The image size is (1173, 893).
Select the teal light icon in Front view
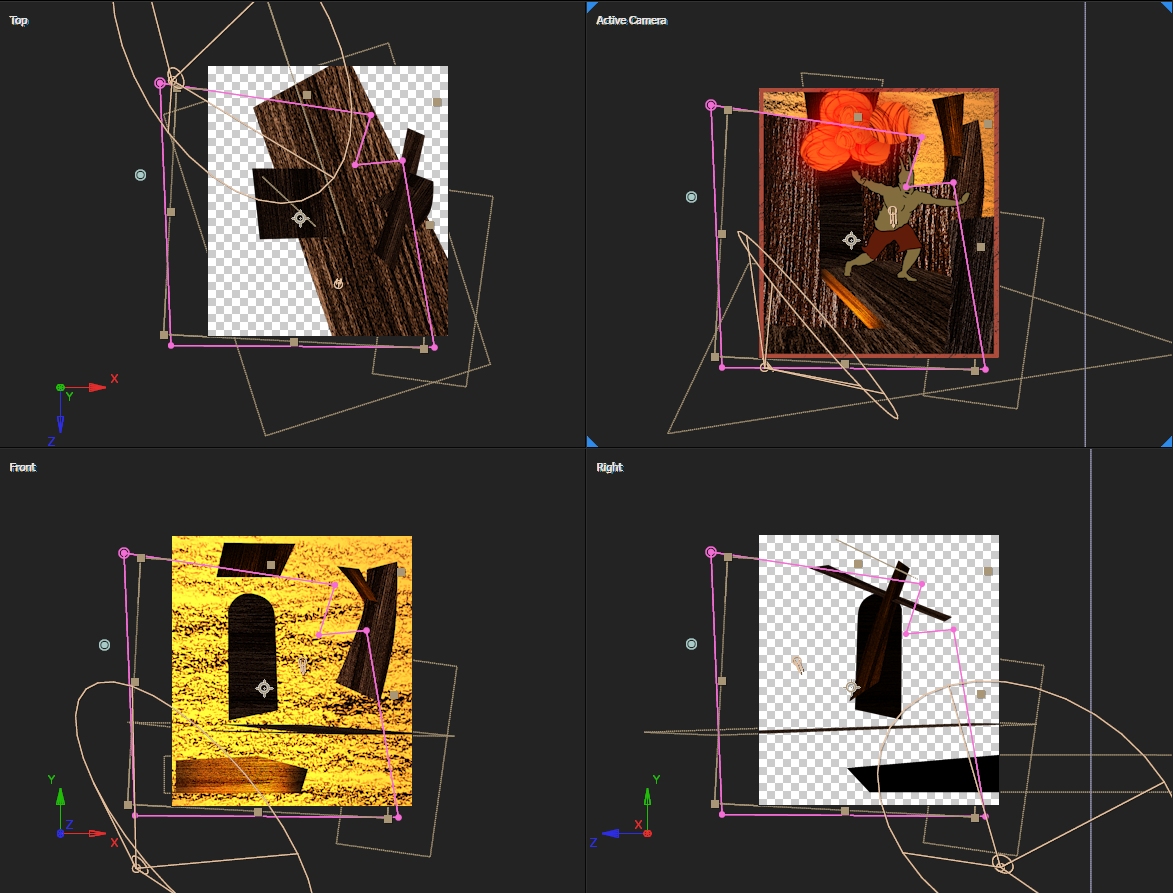pos(105,645)
